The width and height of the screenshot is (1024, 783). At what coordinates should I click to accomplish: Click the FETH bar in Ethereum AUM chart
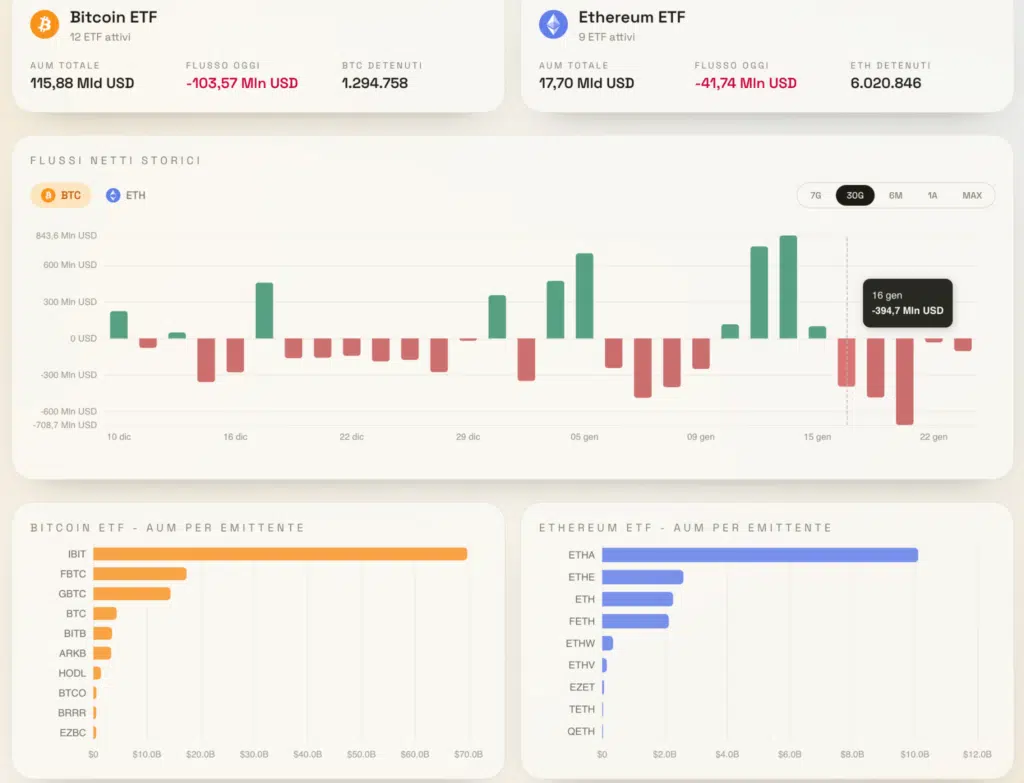click(635, 621)
